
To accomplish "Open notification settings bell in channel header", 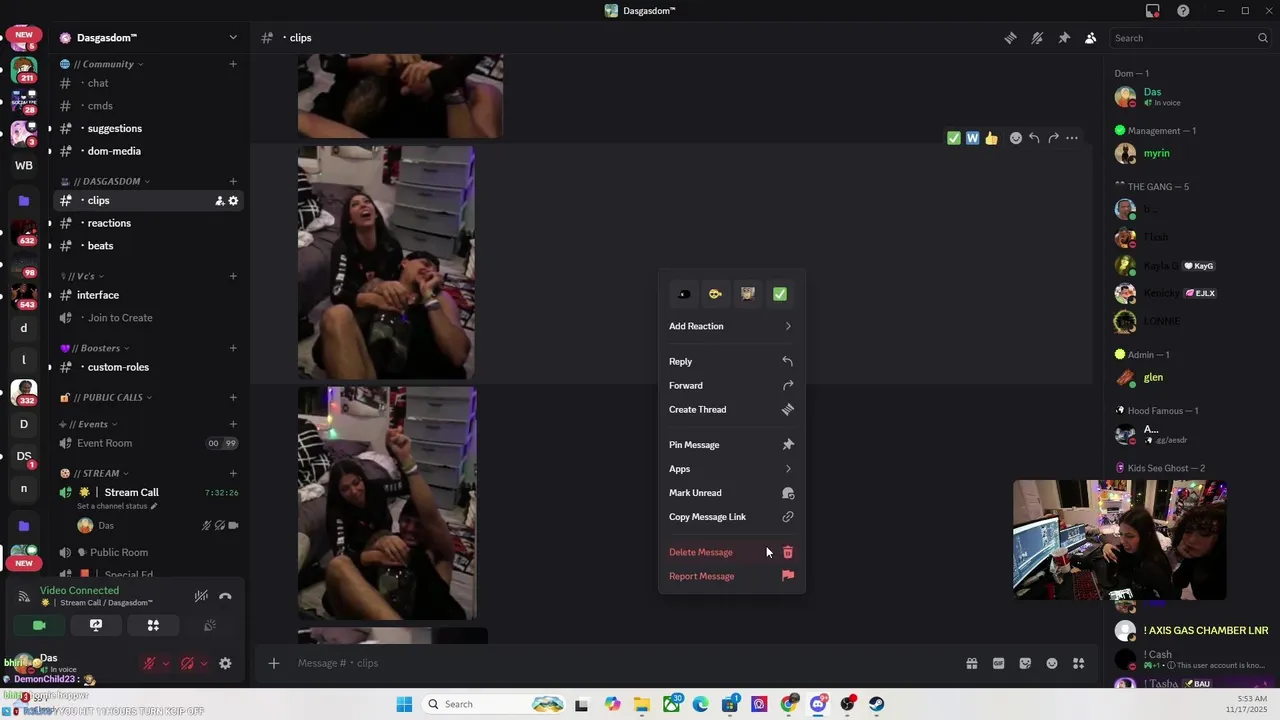I will click(1037, 38).
